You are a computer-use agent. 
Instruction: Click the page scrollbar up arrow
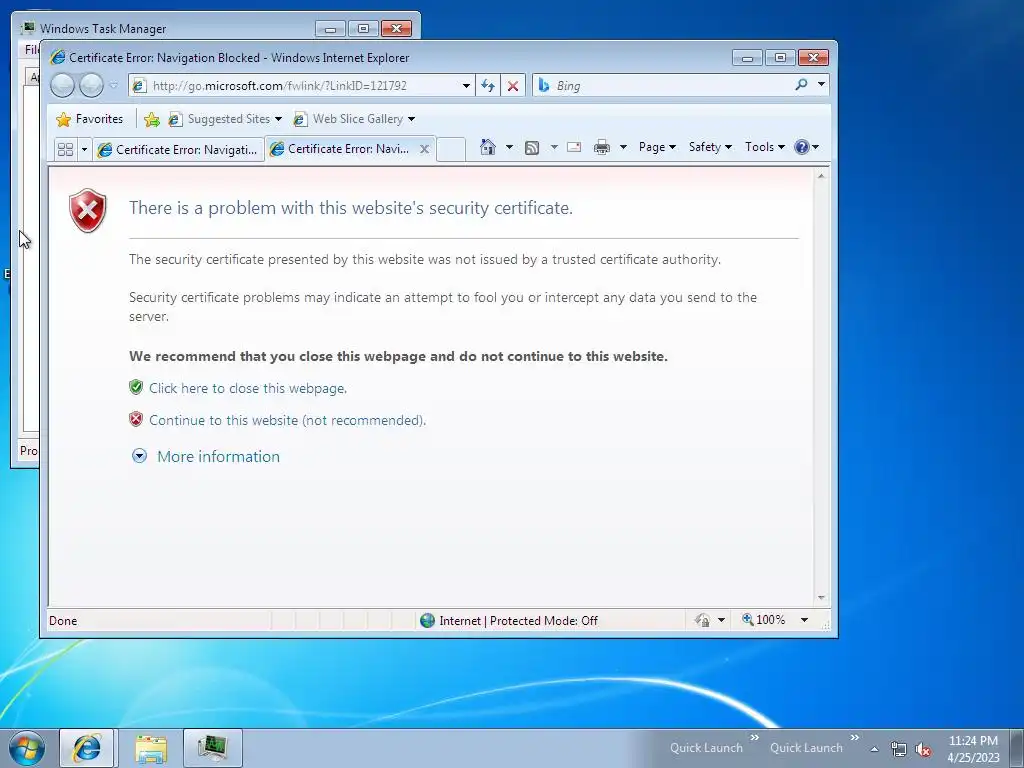click(821, 176)
